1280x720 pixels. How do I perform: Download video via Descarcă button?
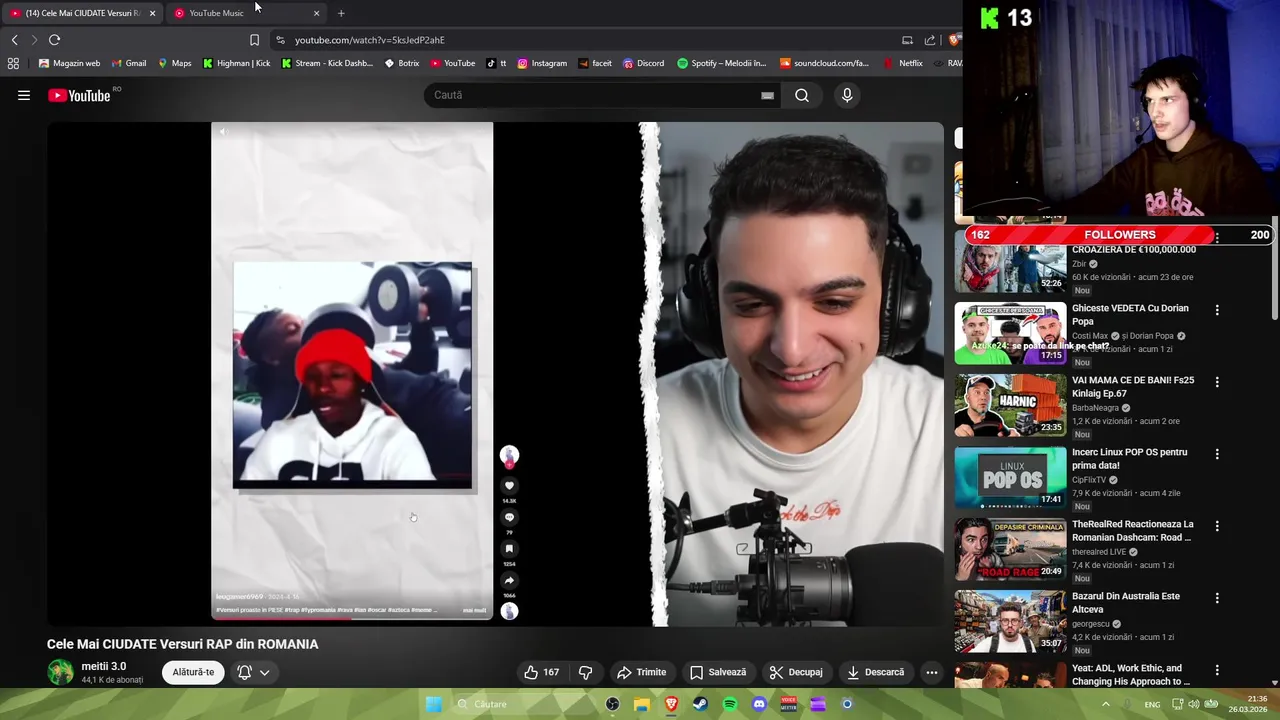(875, 672)
